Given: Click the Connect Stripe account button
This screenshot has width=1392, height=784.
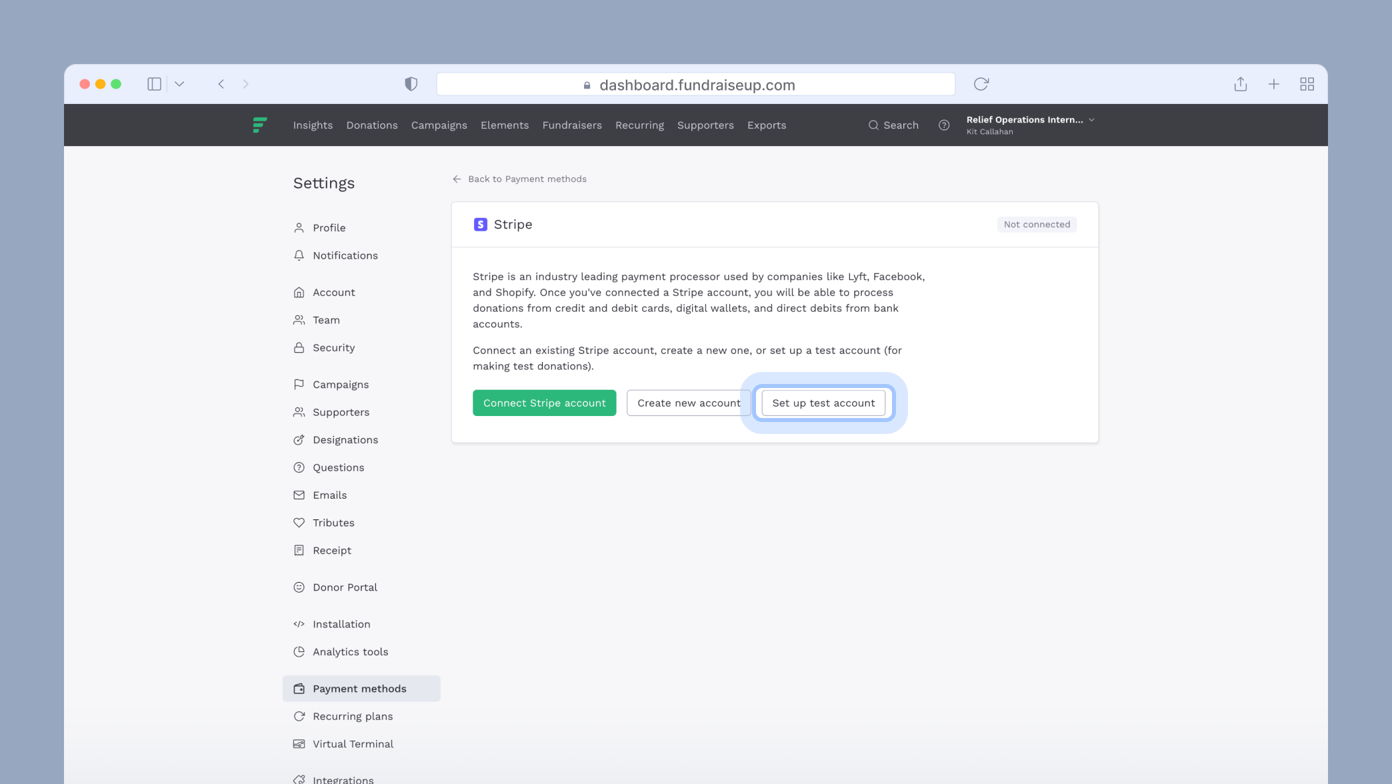Looking at the screenshot, I should pyautogui.click(x=544, y=402).
